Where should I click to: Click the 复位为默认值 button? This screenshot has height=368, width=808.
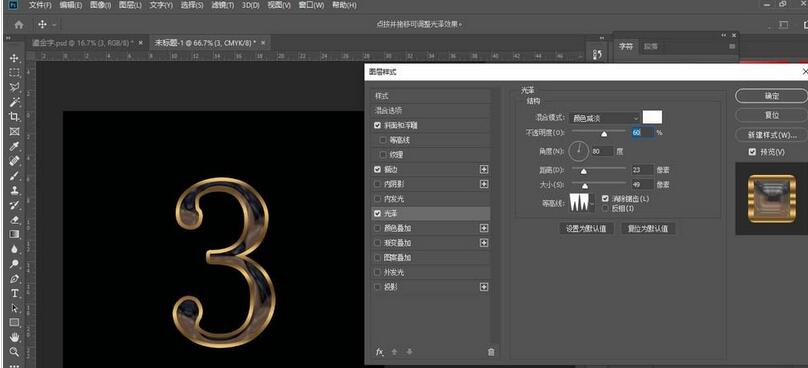pyautogui.click(x=648, y=228)
